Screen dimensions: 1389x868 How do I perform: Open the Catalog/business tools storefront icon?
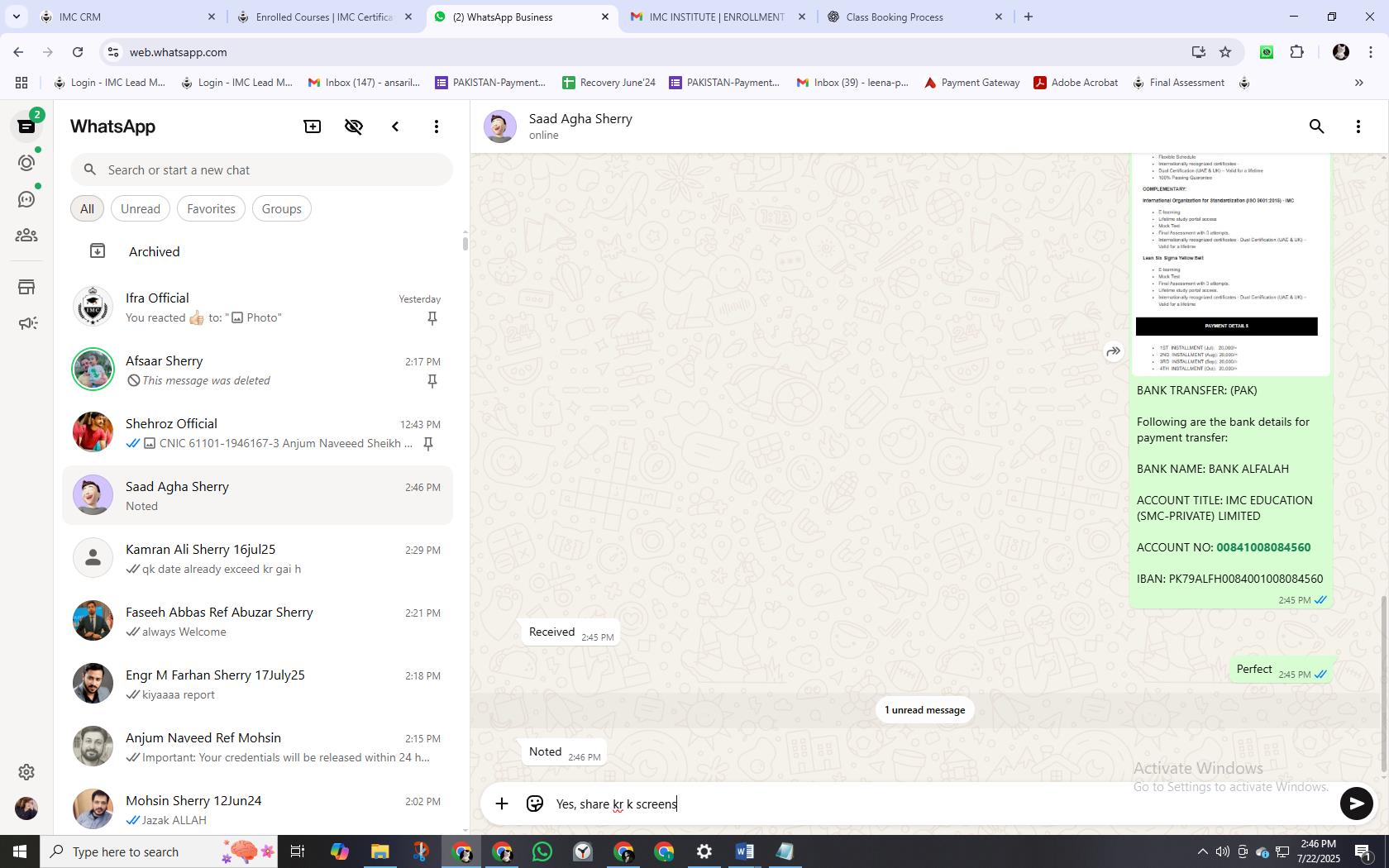26,287
